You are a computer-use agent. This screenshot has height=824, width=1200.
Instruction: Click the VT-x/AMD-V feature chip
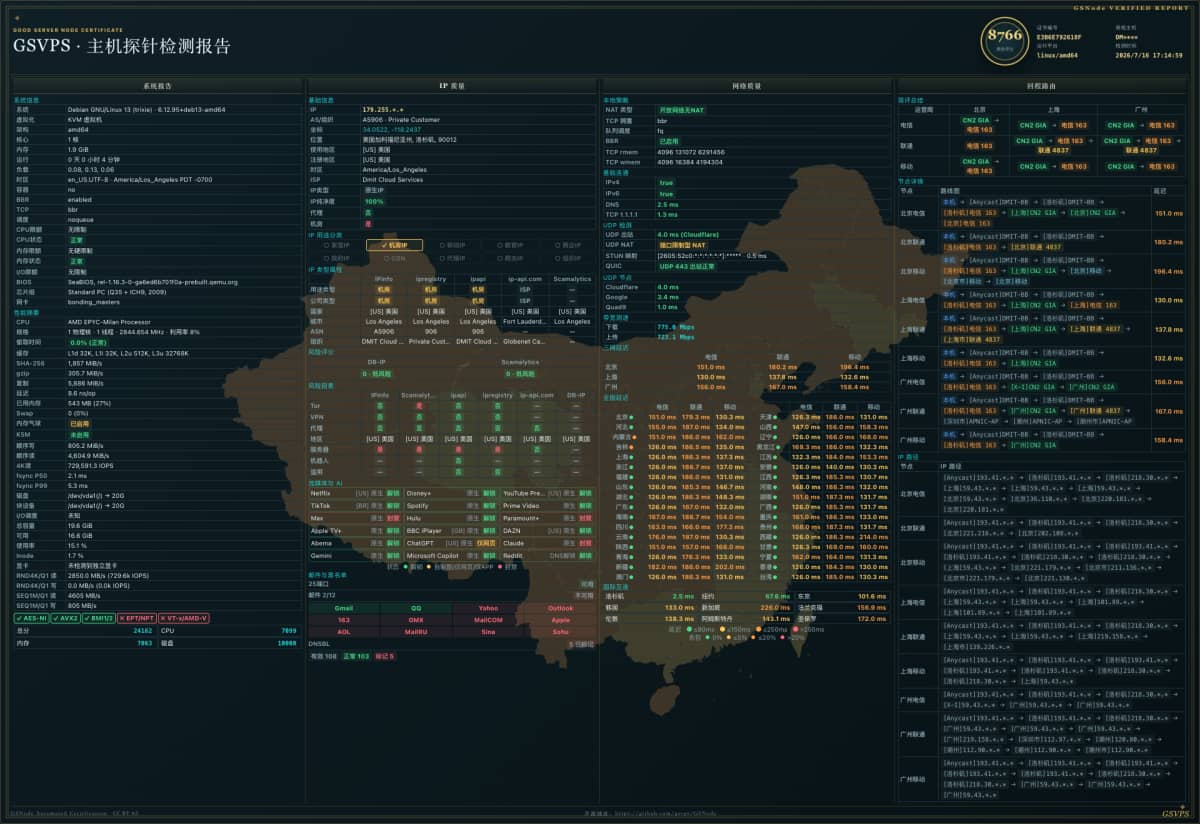(x=183, y=618)
